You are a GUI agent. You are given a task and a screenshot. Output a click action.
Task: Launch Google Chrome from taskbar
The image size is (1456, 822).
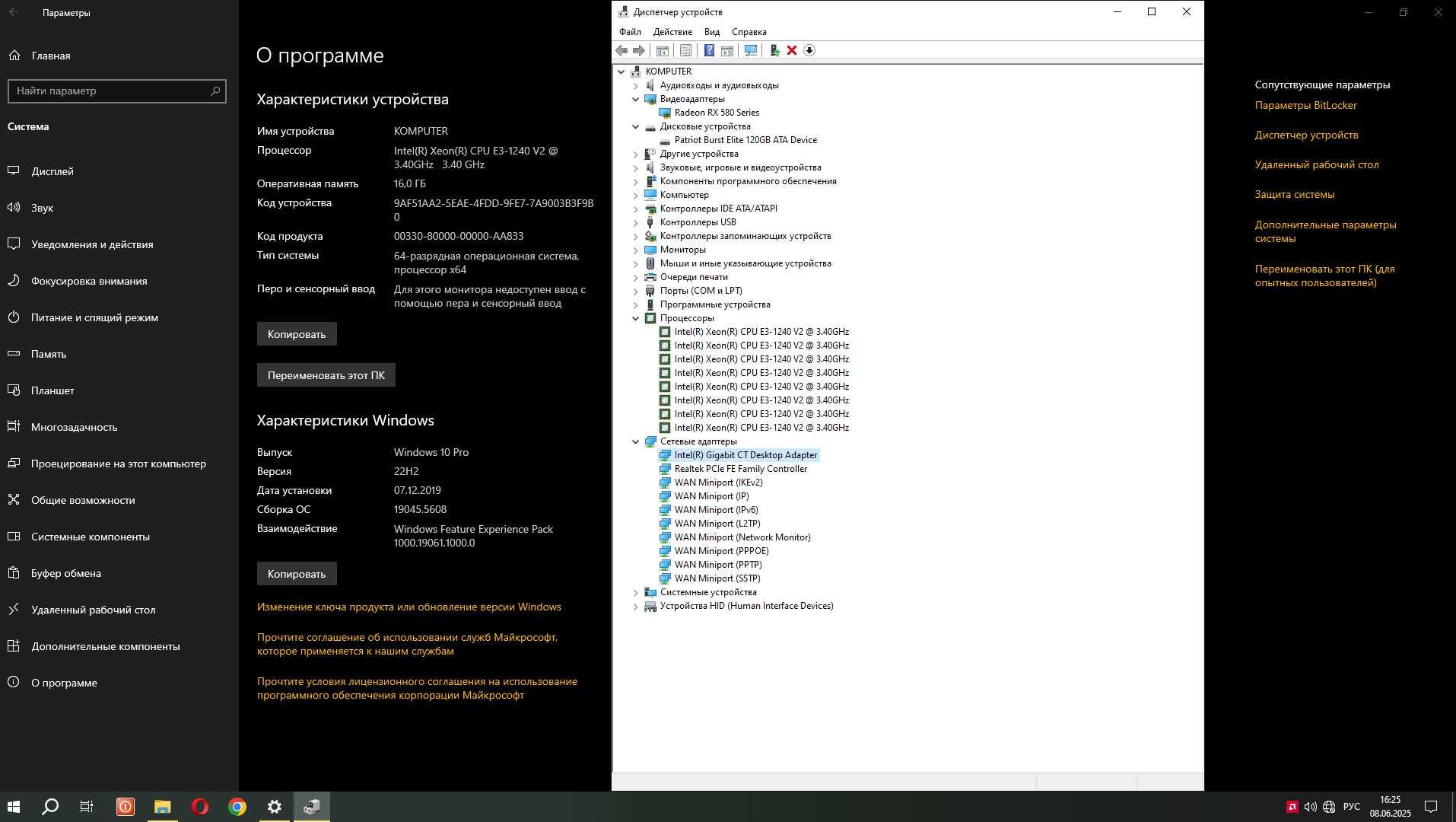pyautogui.click(x=237, y=807)
